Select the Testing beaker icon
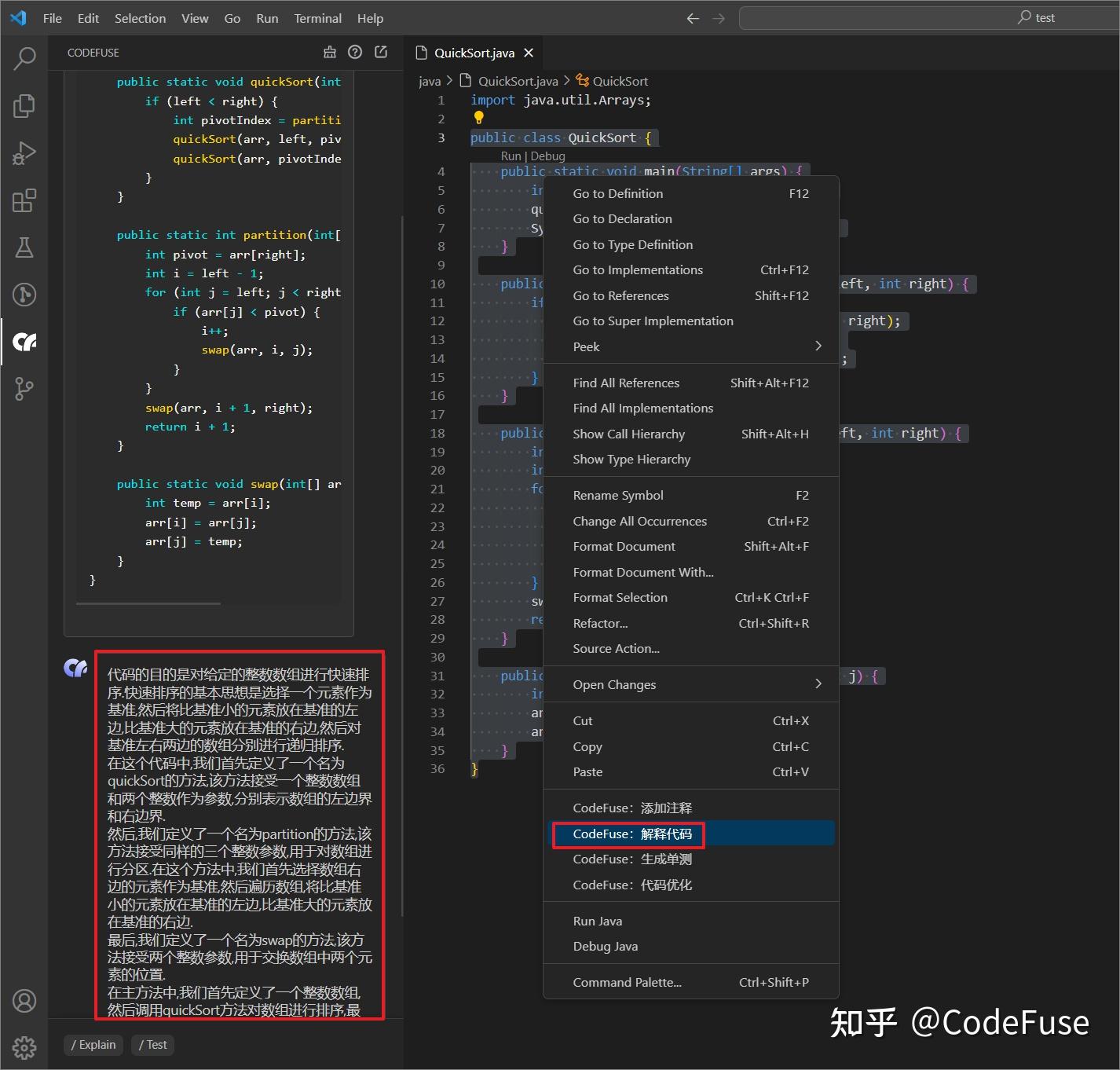Image resolution: width=1120 pixels, height=1070 pixels. [24, 247]
